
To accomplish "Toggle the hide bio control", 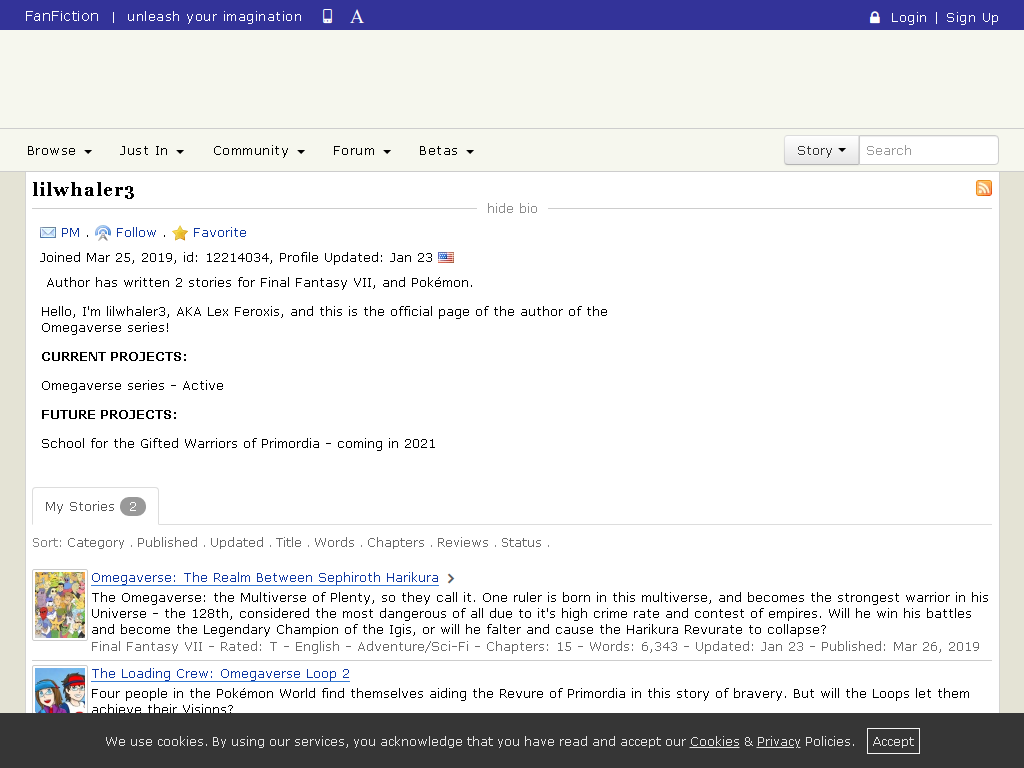I will (512, 208).
